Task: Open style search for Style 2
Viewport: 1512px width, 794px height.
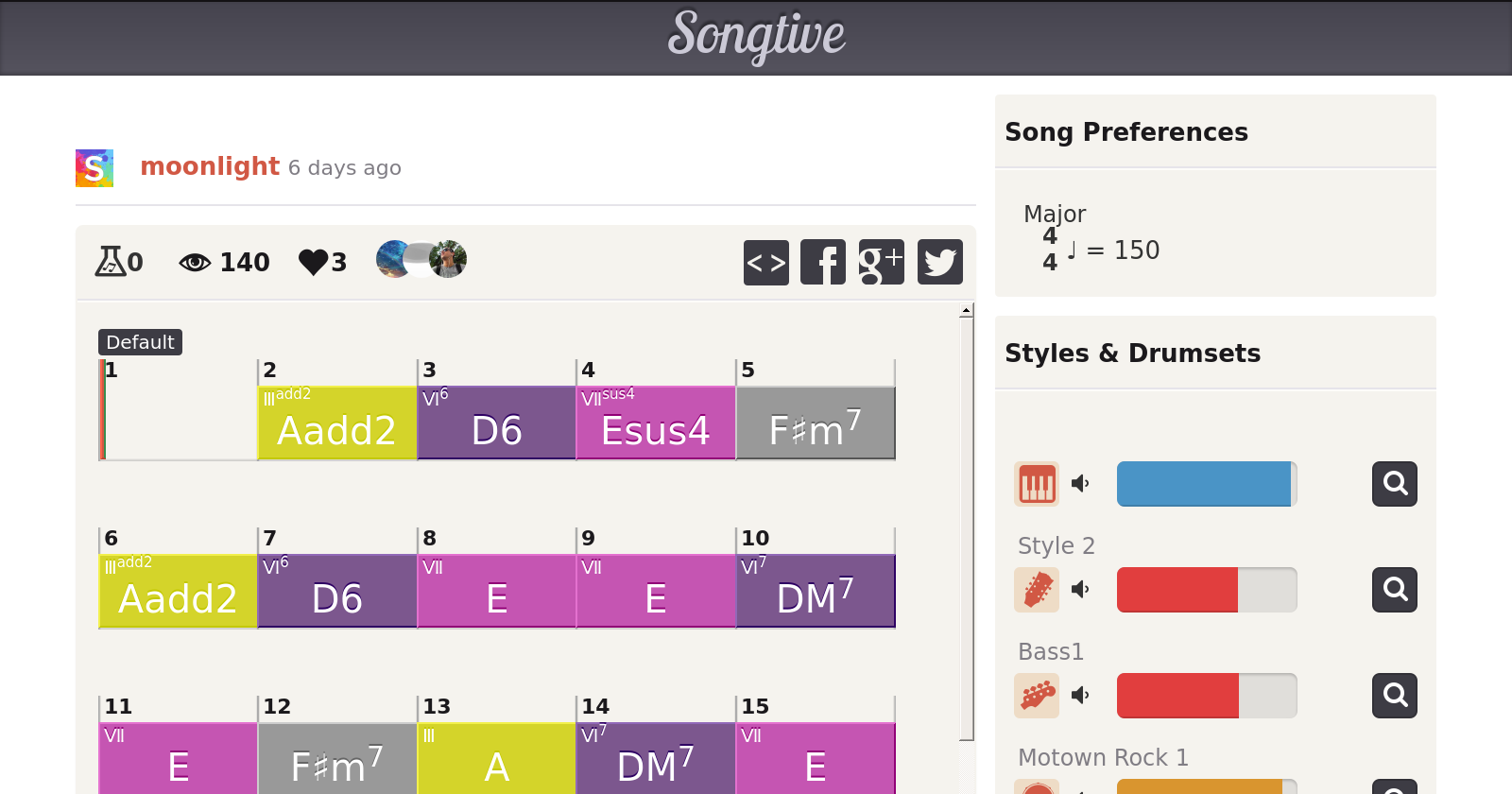Action: pos(1394,590)
